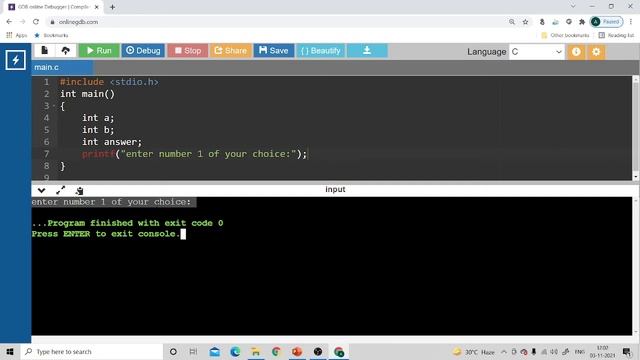This screenshot has width=640, height=360.
Task: Go forward in the browser
Action: coord(22,22)
